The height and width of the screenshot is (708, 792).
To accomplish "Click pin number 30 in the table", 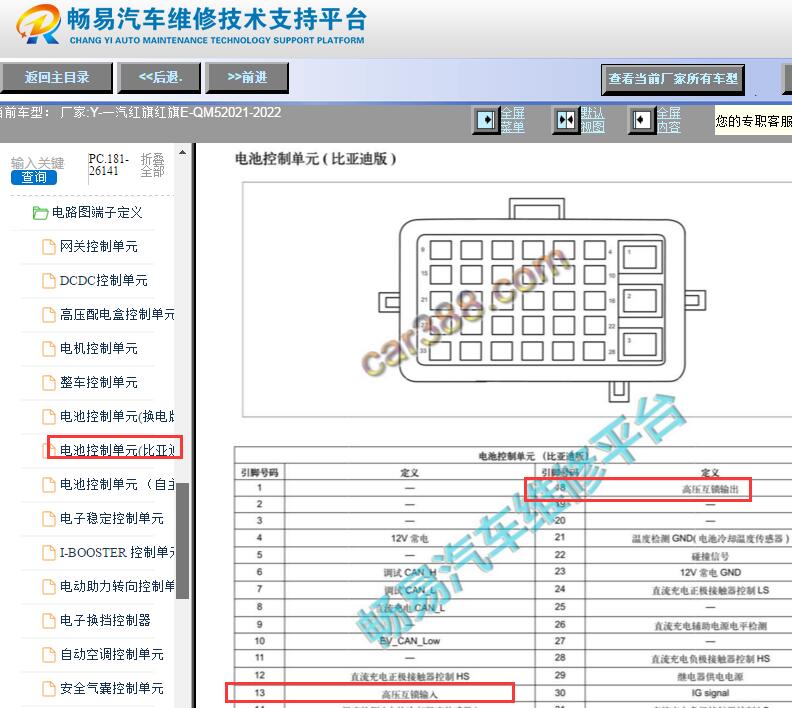I will click(x=560, y=693).
